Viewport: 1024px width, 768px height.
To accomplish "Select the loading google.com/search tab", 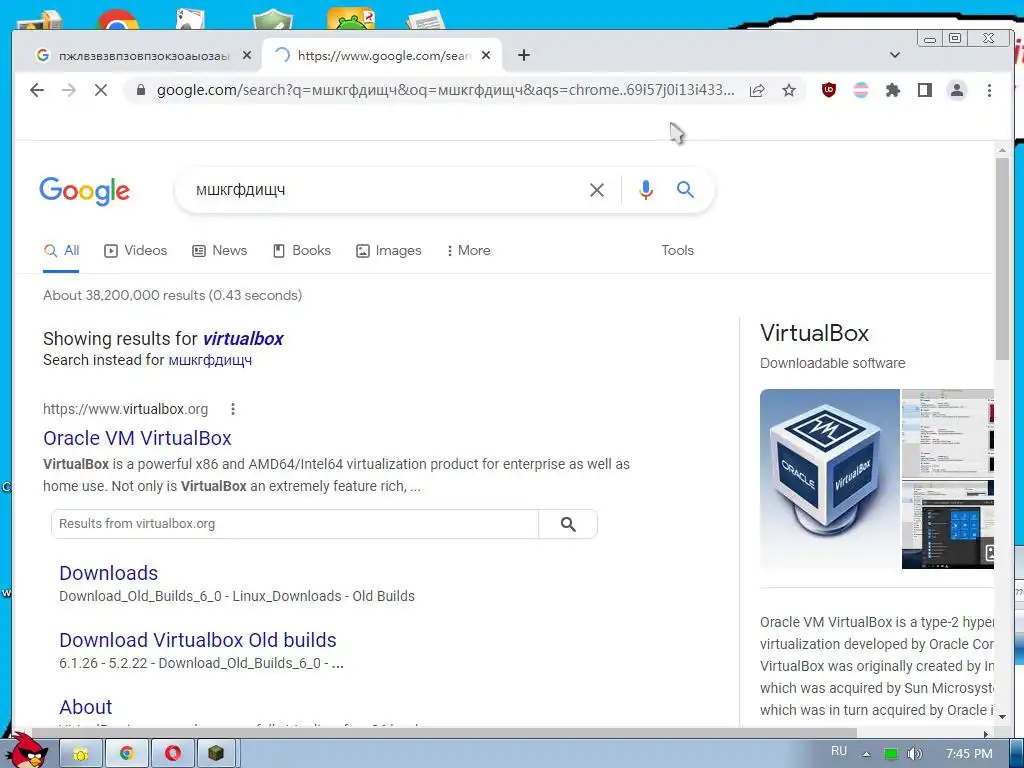I will tap(382, 56).
